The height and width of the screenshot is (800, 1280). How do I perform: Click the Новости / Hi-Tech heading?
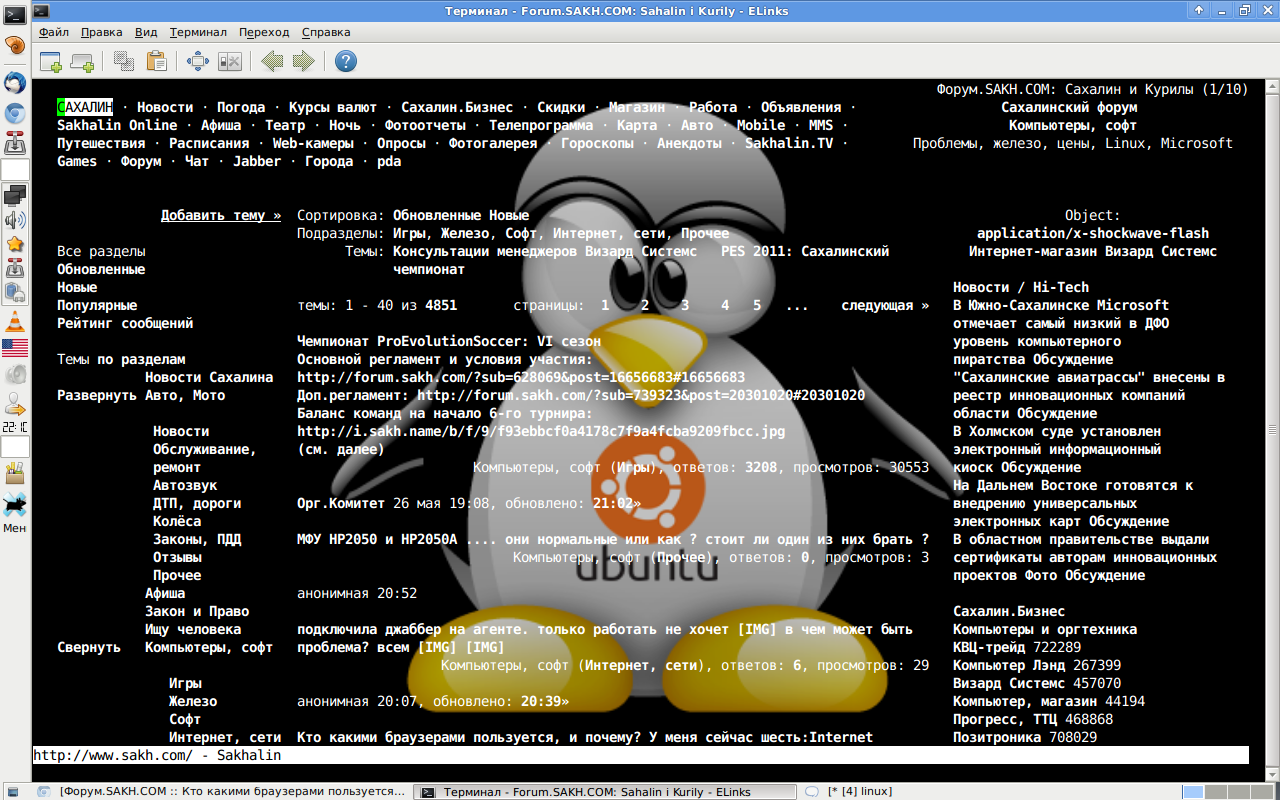point(1021,287)
